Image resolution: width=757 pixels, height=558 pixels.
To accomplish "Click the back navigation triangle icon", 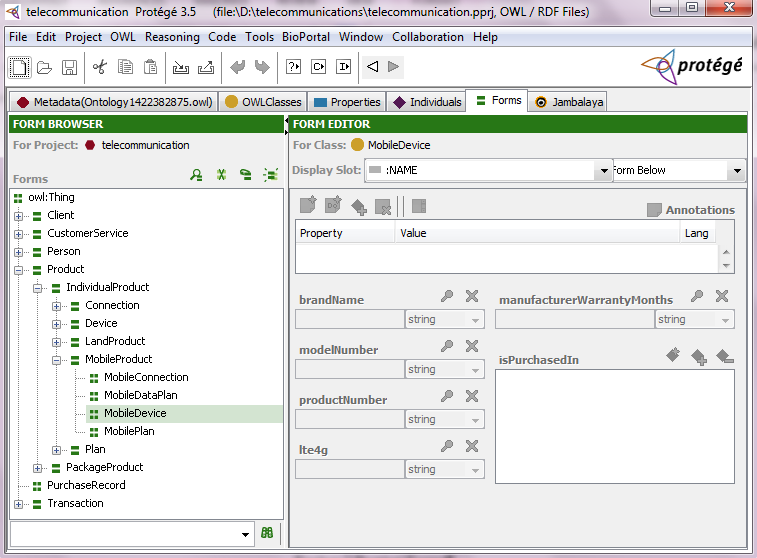I will (x=372, y=67).
